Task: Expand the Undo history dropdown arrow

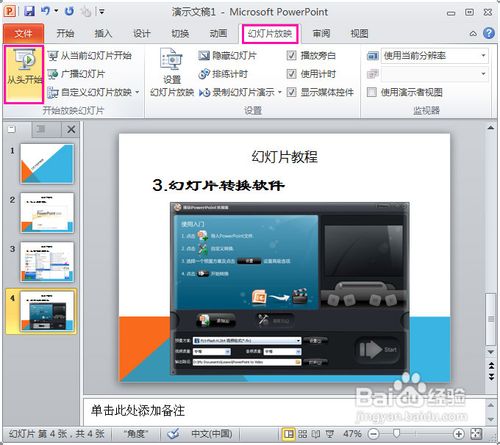Action: [x=56, y=11]
